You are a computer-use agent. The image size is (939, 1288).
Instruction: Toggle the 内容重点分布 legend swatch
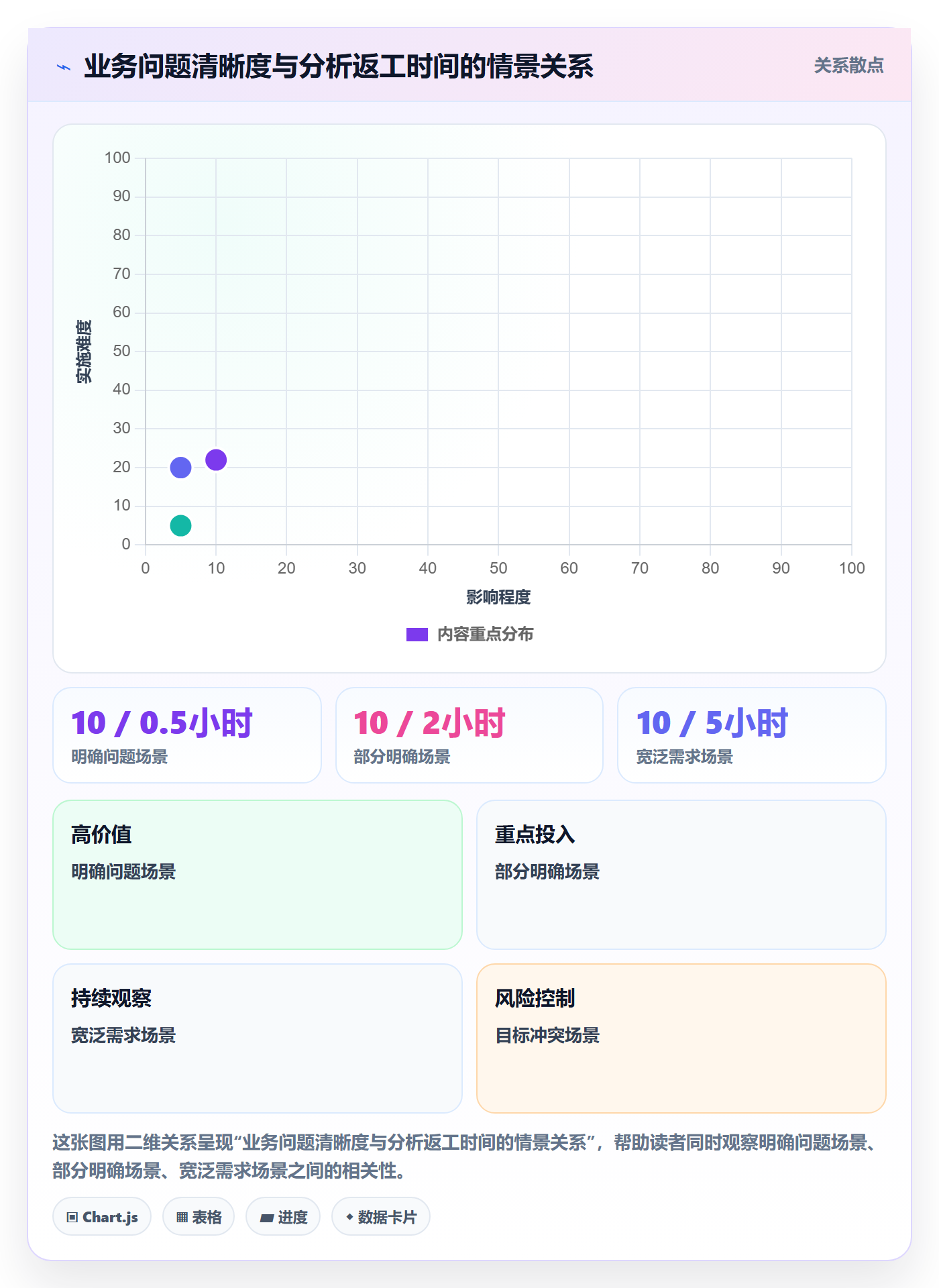coord(417,635)
